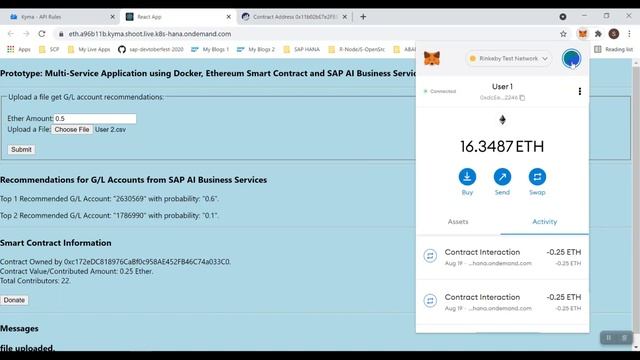Screen dimensions: 640x360
Task: Click the Choose File button
Action: [72, 129]
